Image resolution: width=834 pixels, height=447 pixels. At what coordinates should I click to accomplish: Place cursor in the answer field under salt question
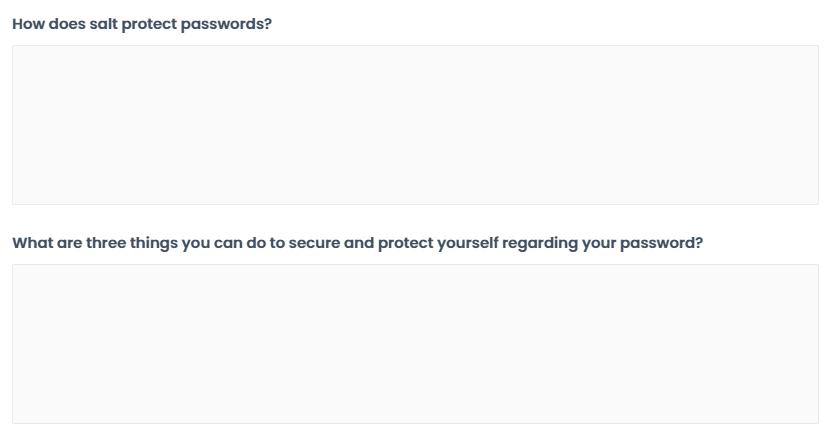tap(415, 125)
